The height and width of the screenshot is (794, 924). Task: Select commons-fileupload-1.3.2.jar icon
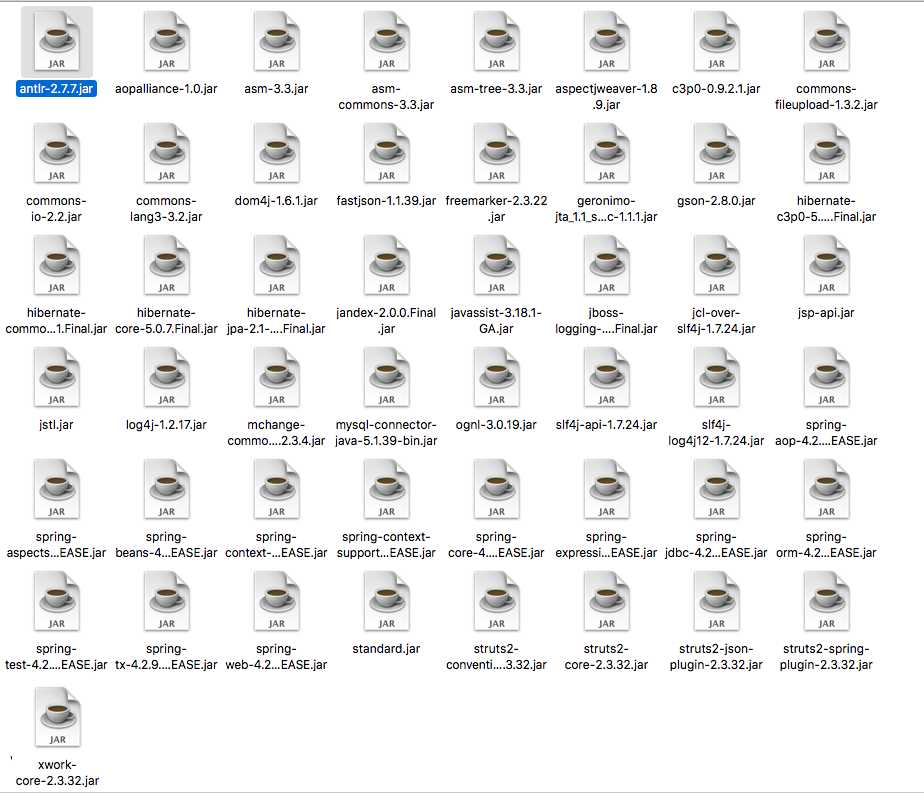(x=826, y=42)
